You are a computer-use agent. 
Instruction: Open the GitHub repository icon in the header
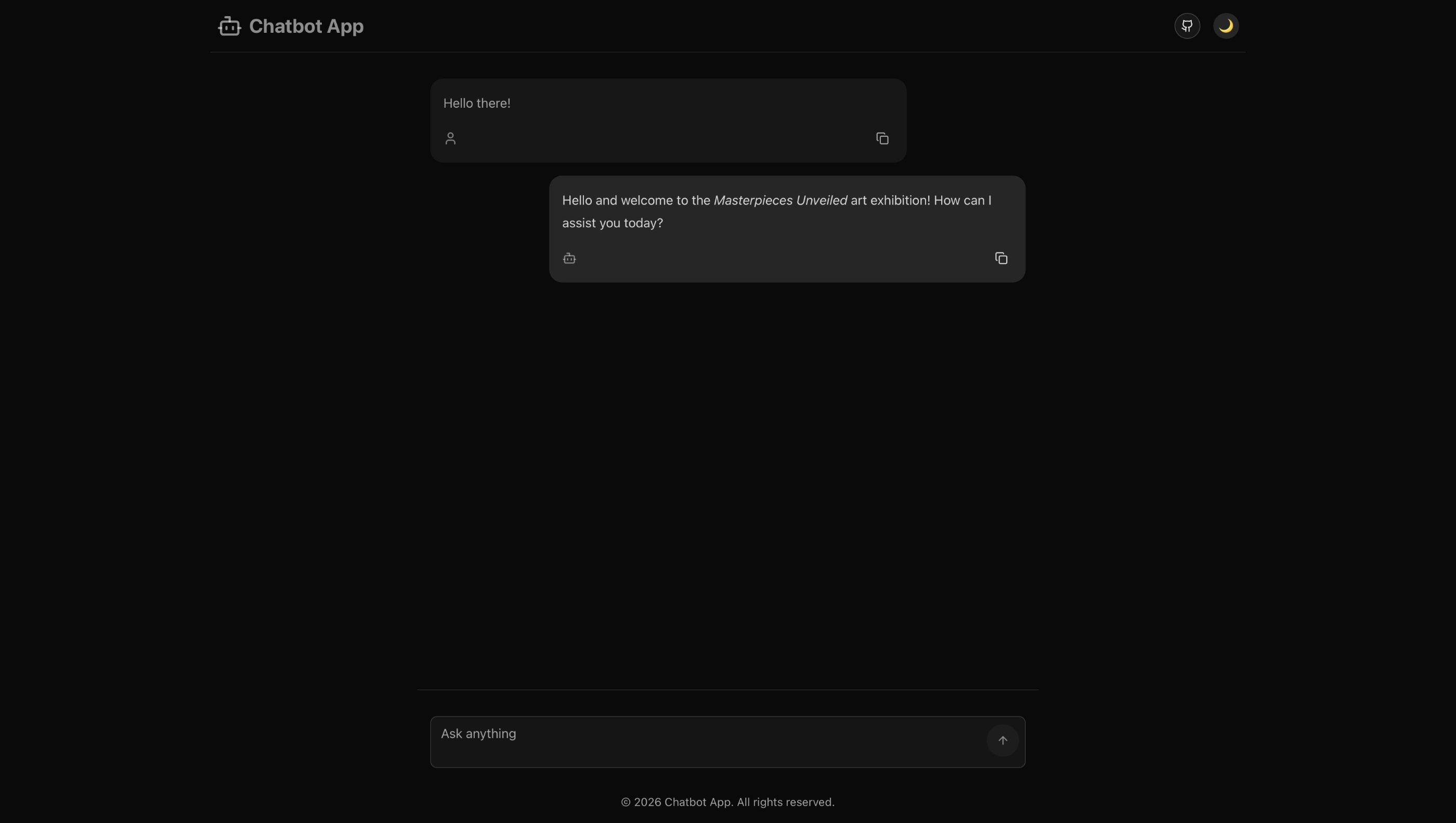pos(1187,25)
